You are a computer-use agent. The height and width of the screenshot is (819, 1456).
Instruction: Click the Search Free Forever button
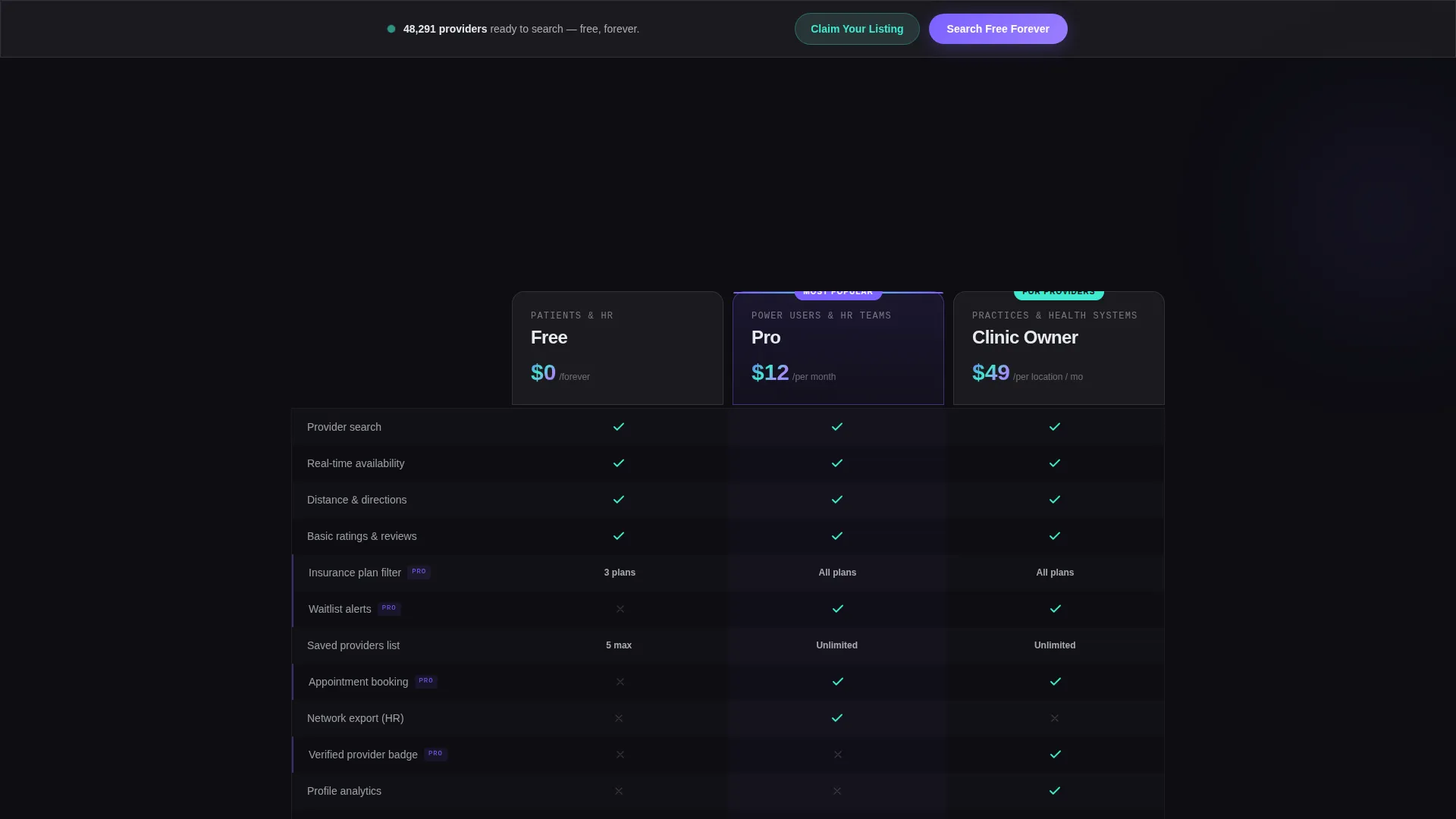(x=998, y=29)
